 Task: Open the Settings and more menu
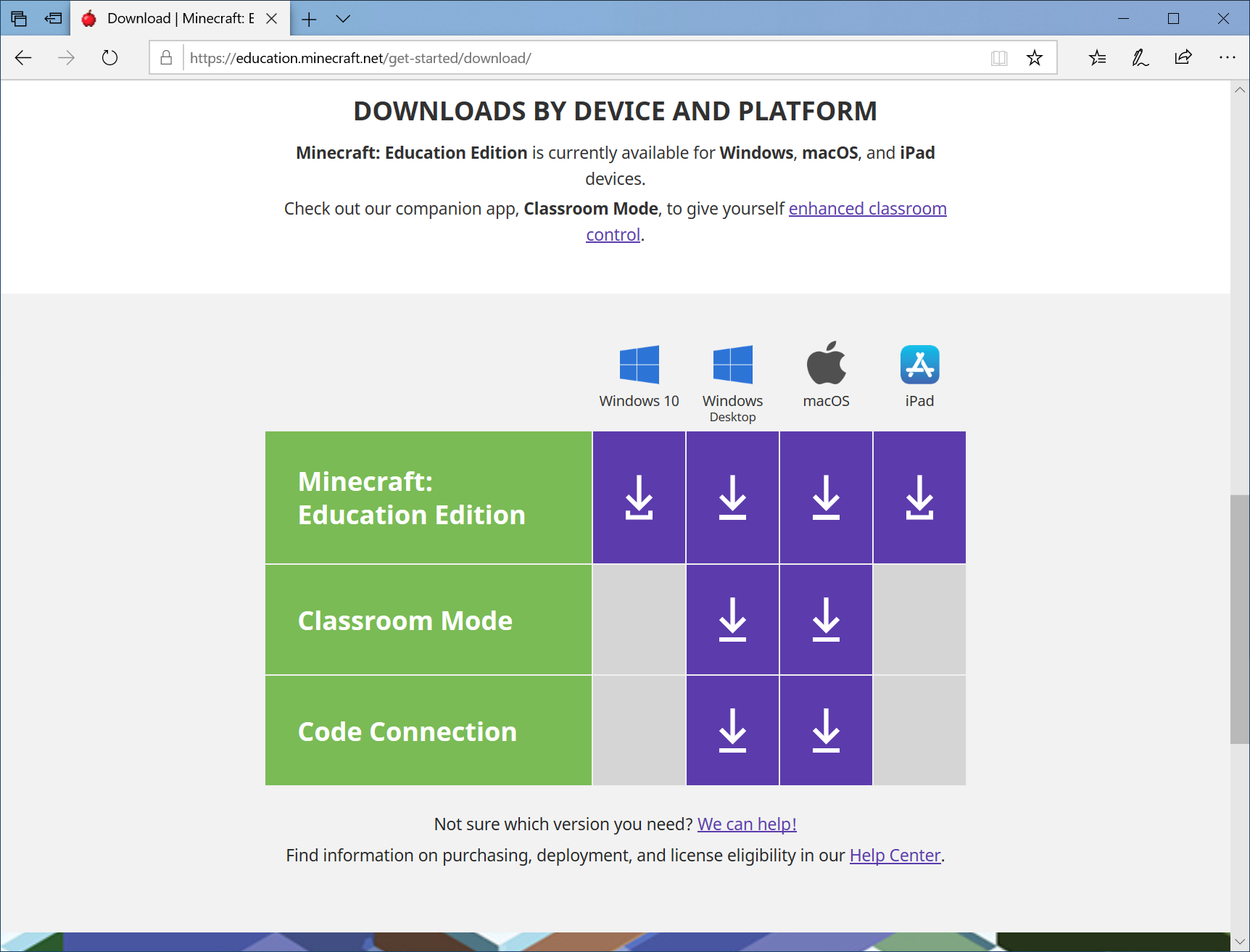pos(1228,57)
